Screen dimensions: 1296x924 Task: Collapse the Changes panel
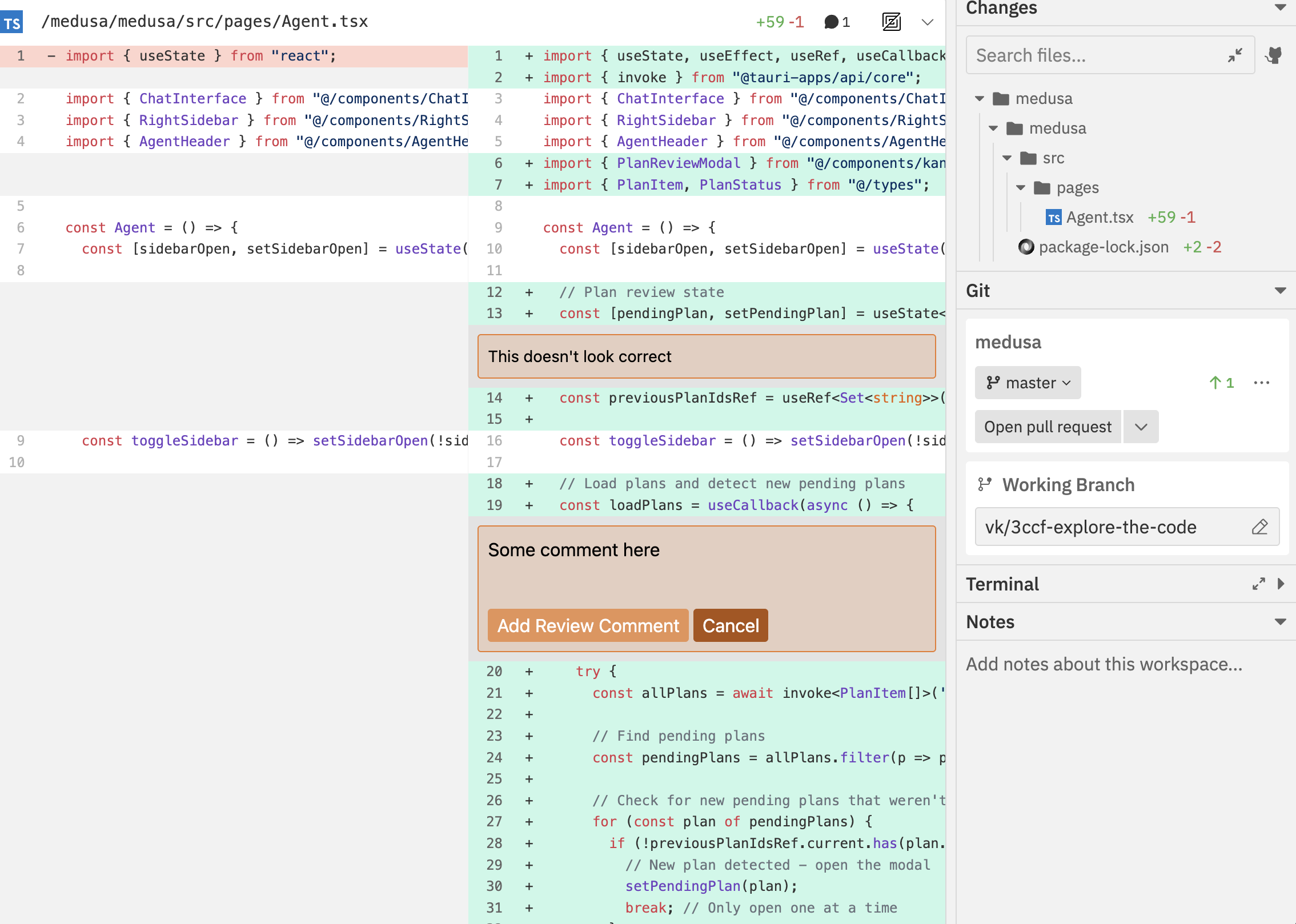tap(1281, 7)
